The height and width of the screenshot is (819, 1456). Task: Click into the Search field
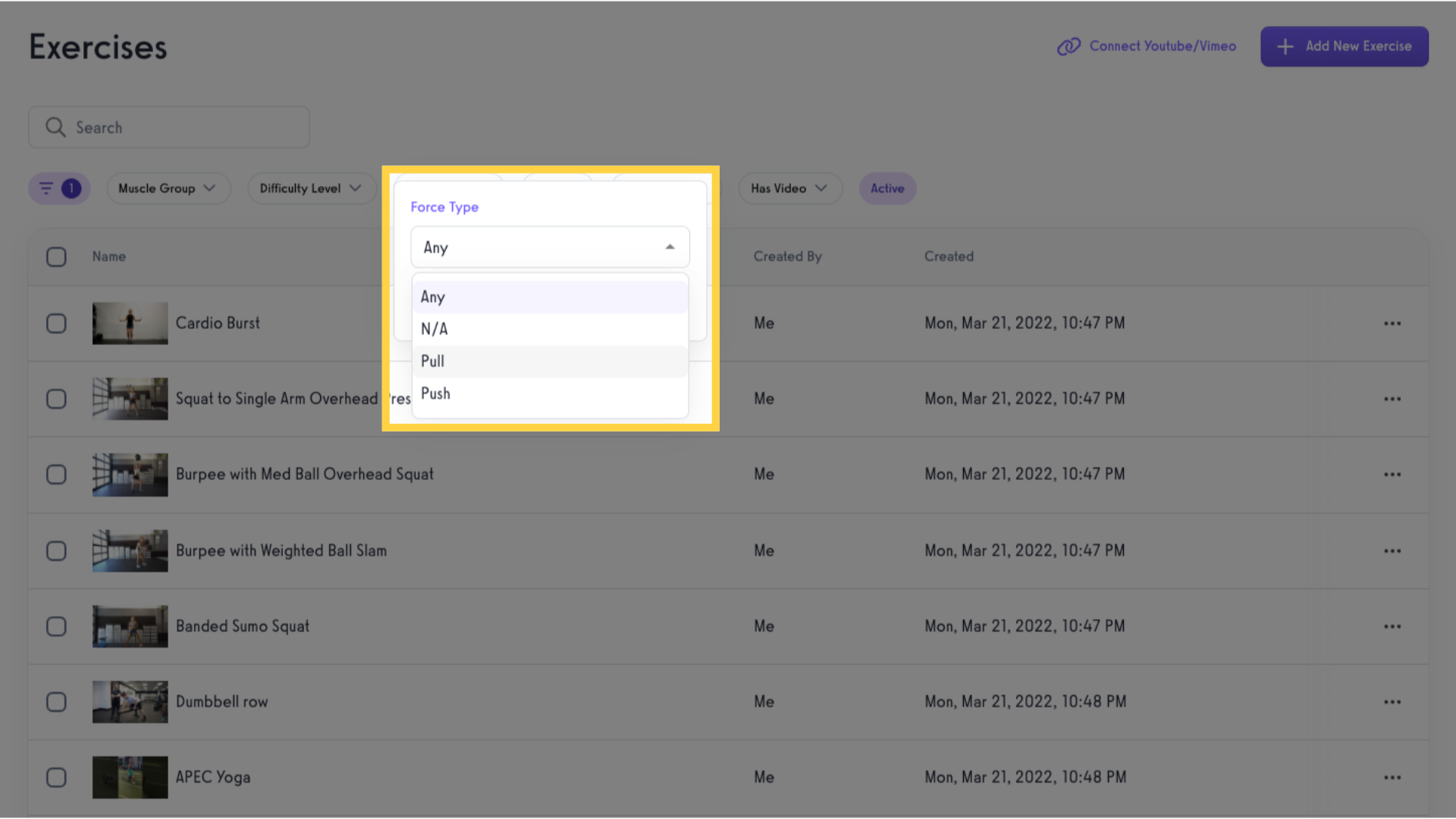pos(169,127)
